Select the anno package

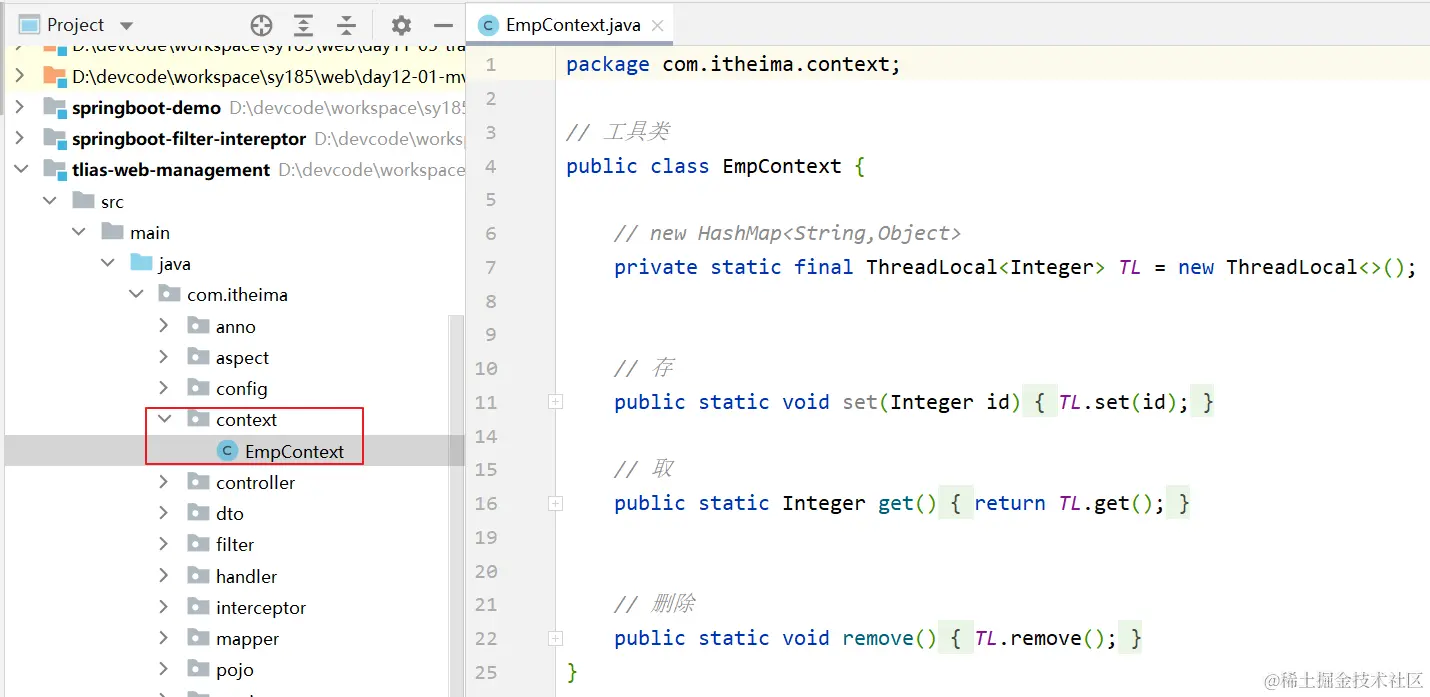point(235,326)
